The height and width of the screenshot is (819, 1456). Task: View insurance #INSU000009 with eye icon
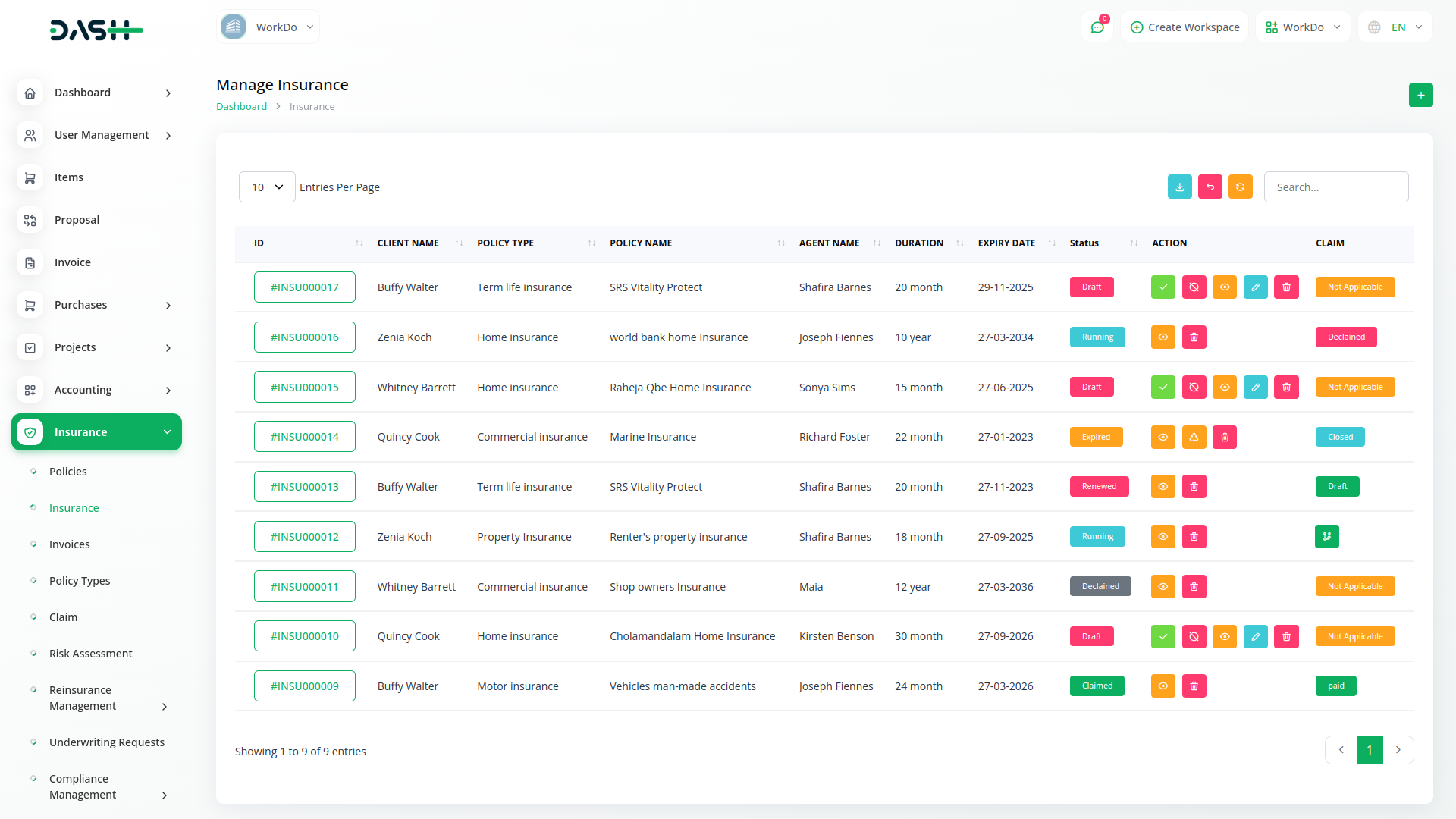coord(1163,686)
